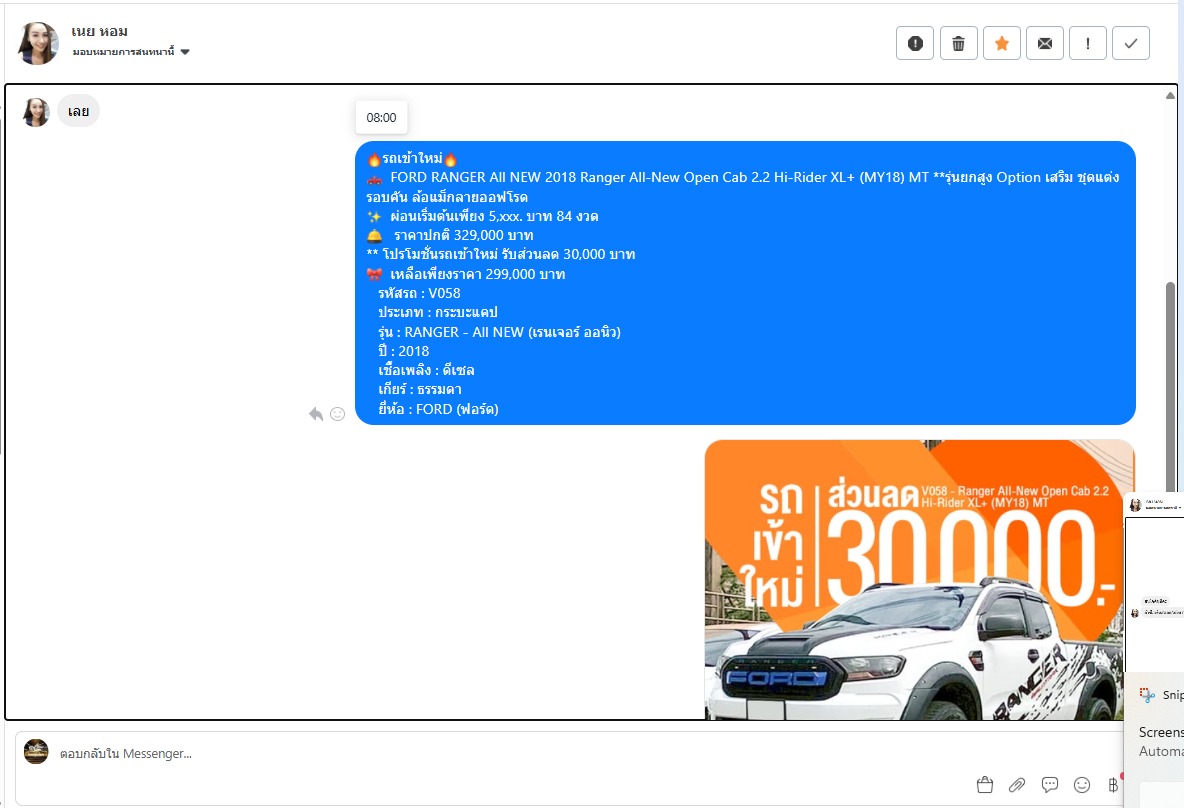Click the chat scrollbar thumb
1184x808 pixels.
(x=1170, y=385)
